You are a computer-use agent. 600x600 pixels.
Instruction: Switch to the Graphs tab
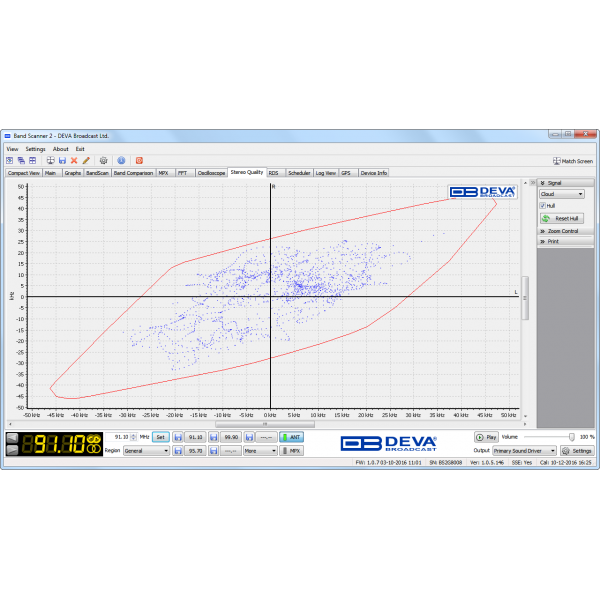coord(73,173)
